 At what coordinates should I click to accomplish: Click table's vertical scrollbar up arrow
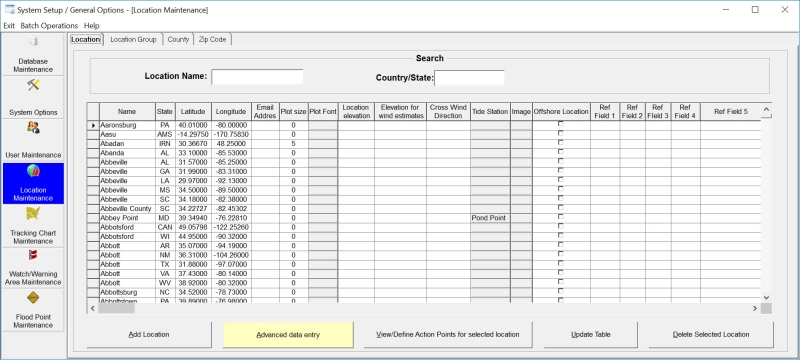coord(766,109)
